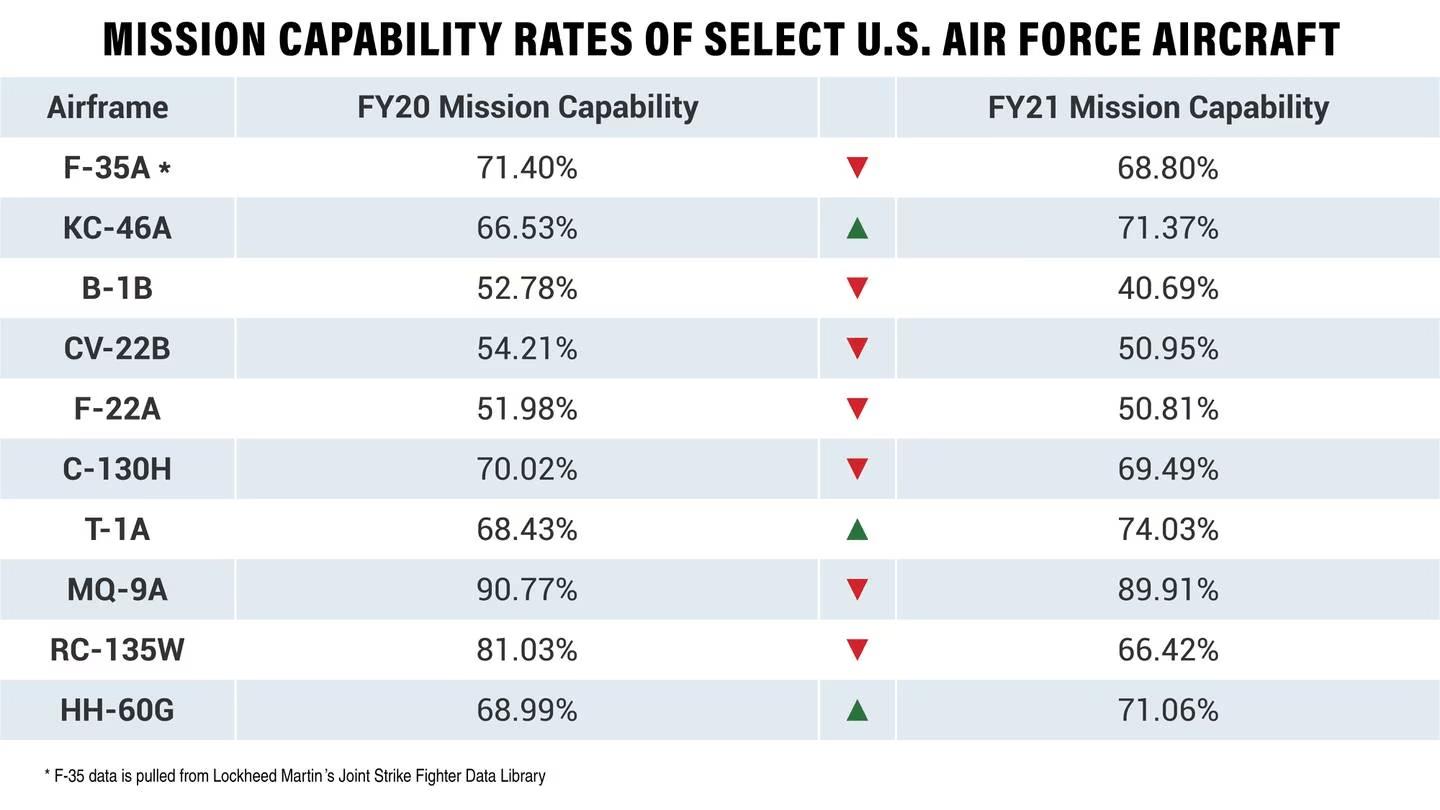The image size is (1440, 810).
Task: Click the Mission Capability Rates chart title
Action: click(720, 40)
